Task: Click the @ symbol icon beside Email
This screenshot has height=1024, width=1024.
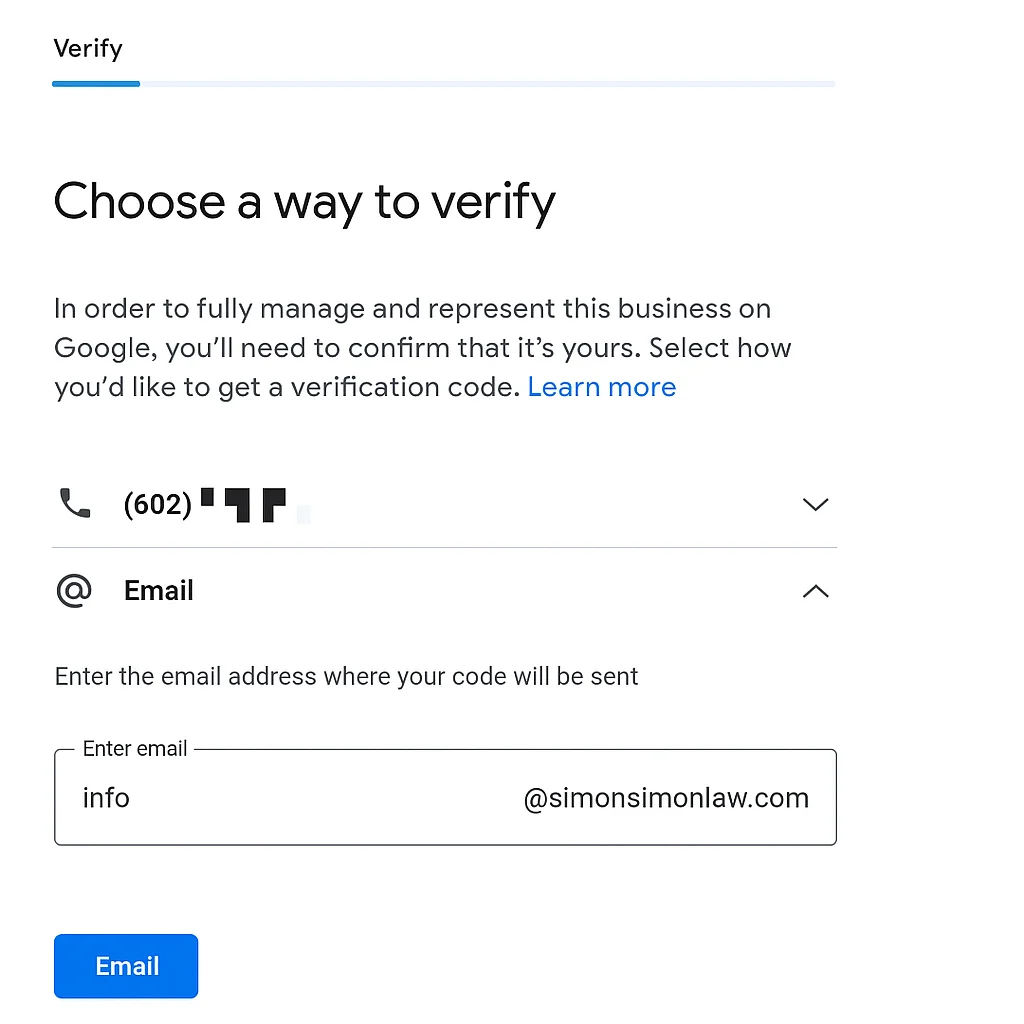Action: pyautogui.click(x=74, y=590)
